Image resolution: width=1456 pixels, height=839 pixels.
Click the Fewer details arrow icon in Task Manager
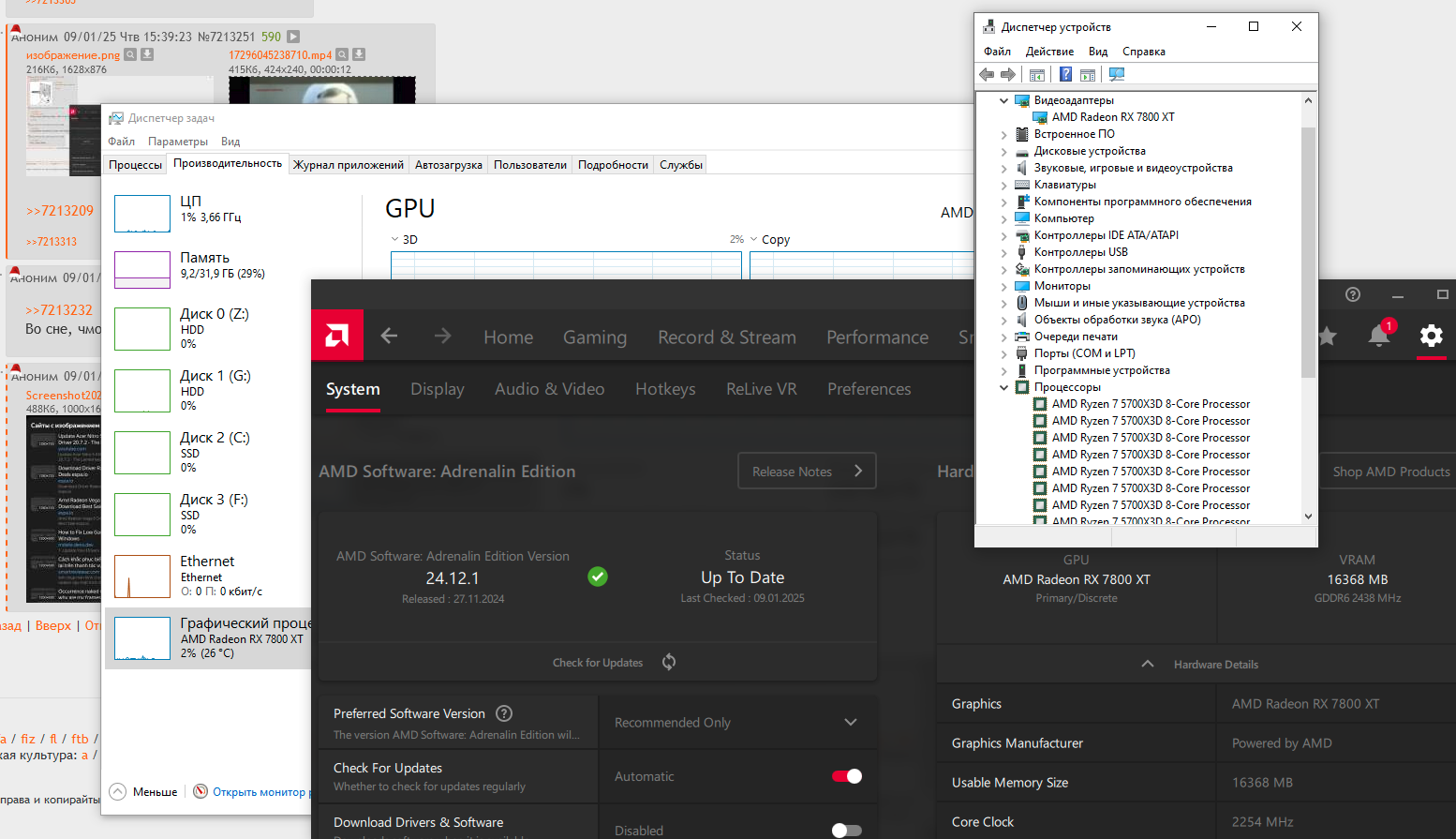pyautogui.click(x=118, y=791)
